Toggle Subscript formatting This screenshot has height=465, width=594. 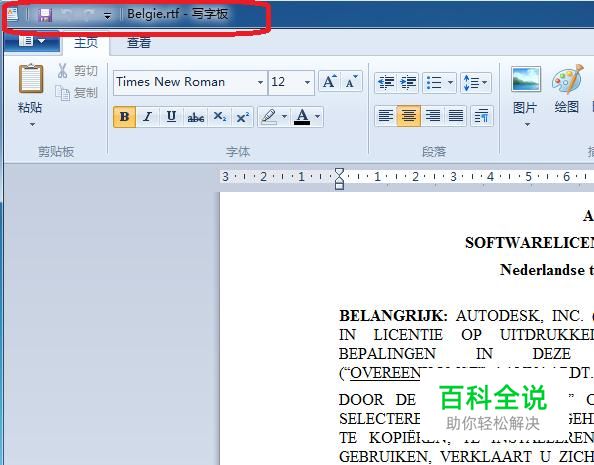pyautogui.click(x=219, y=117)
